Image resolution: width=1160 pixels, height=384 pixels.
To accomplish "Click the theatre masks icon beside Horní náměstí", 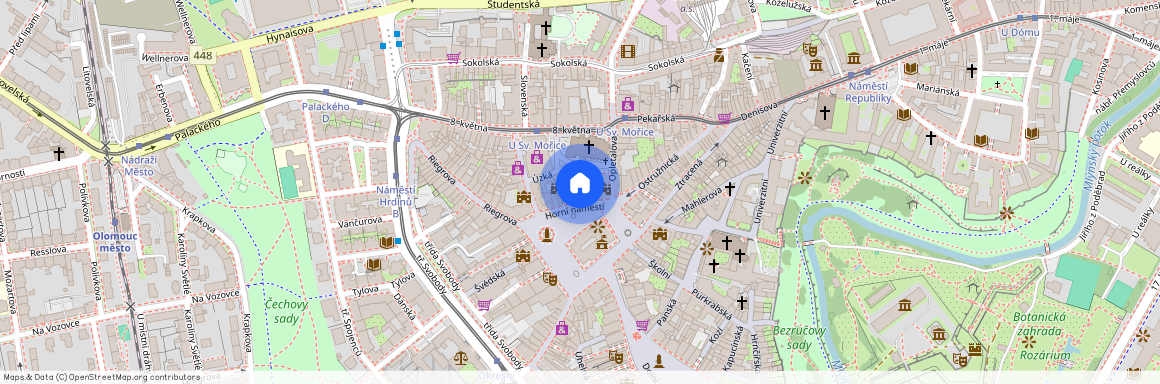I will coord(549,278).
